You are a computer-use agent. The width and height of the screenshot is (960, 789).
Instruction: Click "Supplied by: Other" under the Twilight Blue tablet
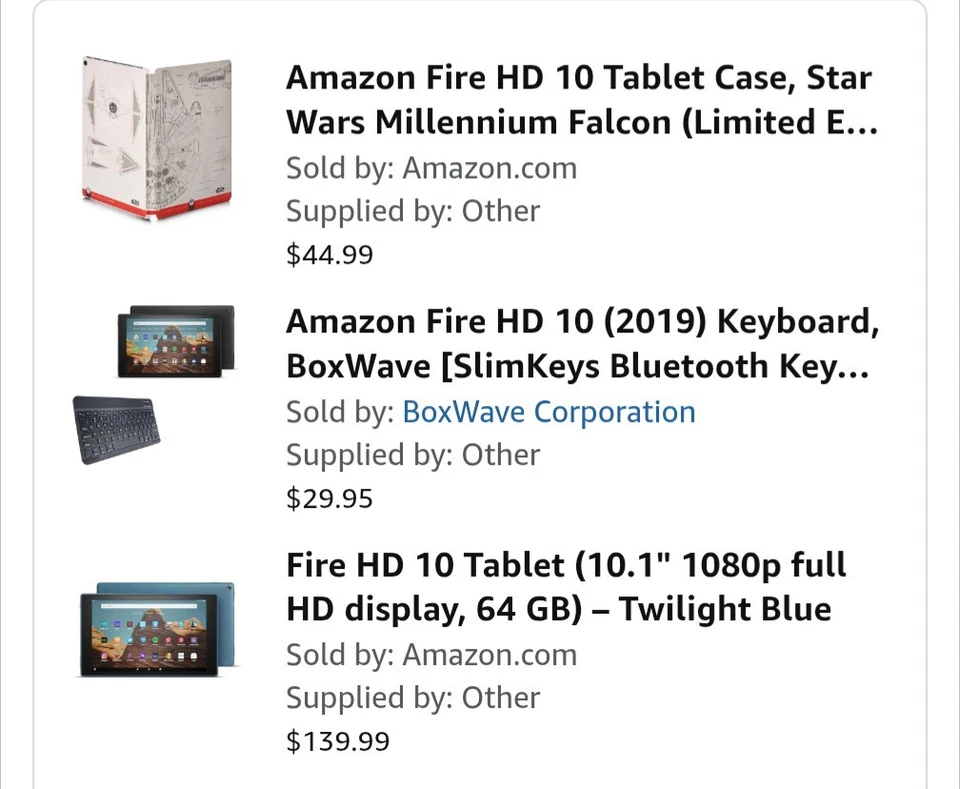pos(412,698)
